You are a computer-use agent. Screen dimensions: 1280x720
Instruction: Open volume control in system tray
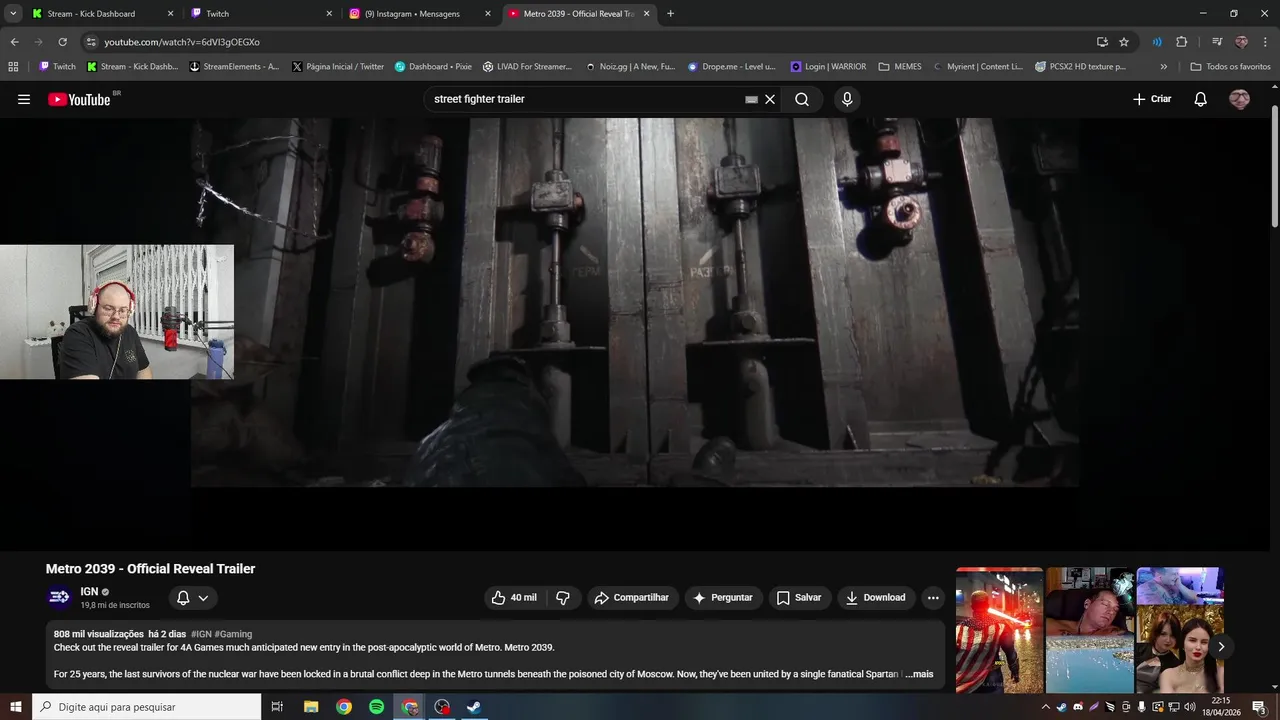[1190, 707]
